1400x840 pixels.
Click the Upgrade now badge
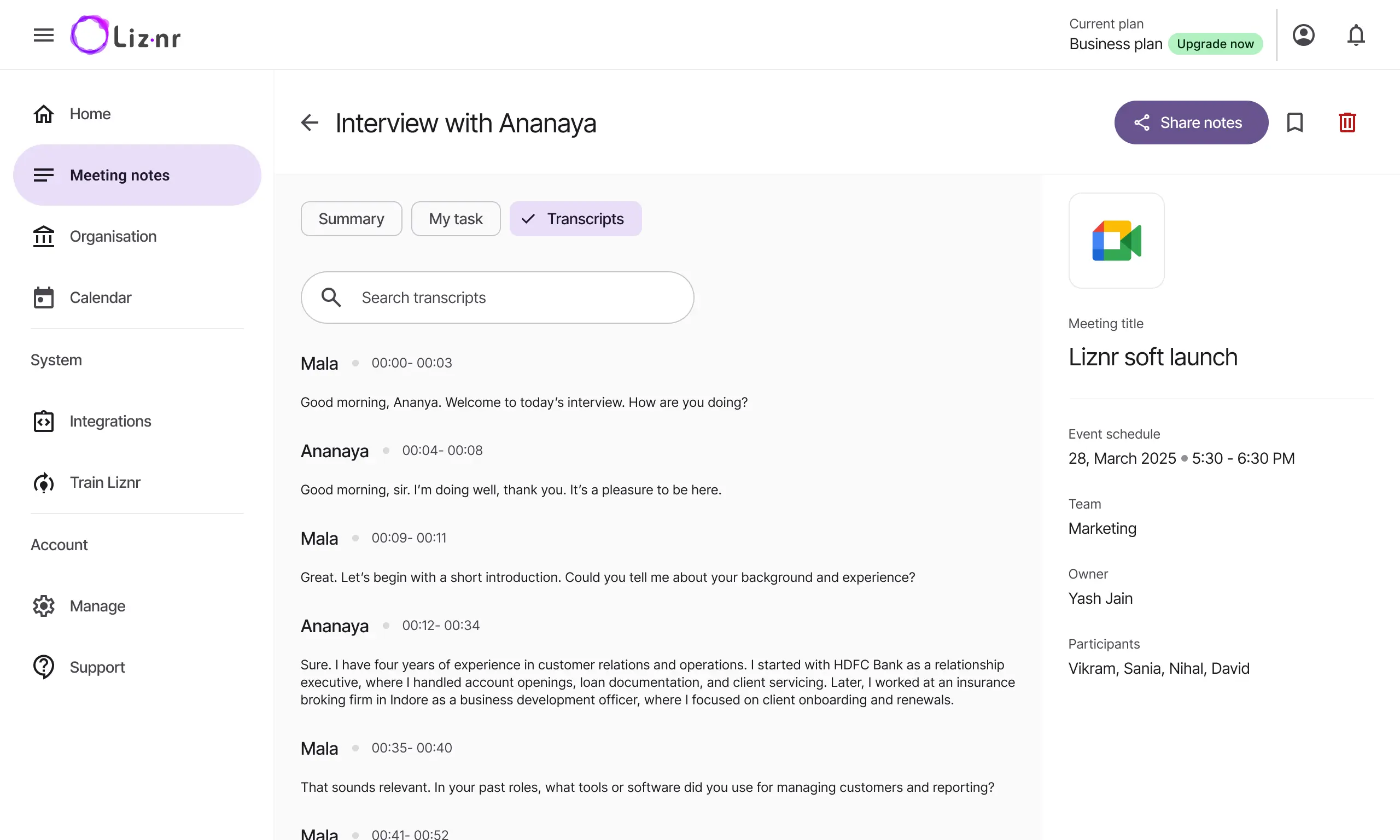[x=1215, y=44]
